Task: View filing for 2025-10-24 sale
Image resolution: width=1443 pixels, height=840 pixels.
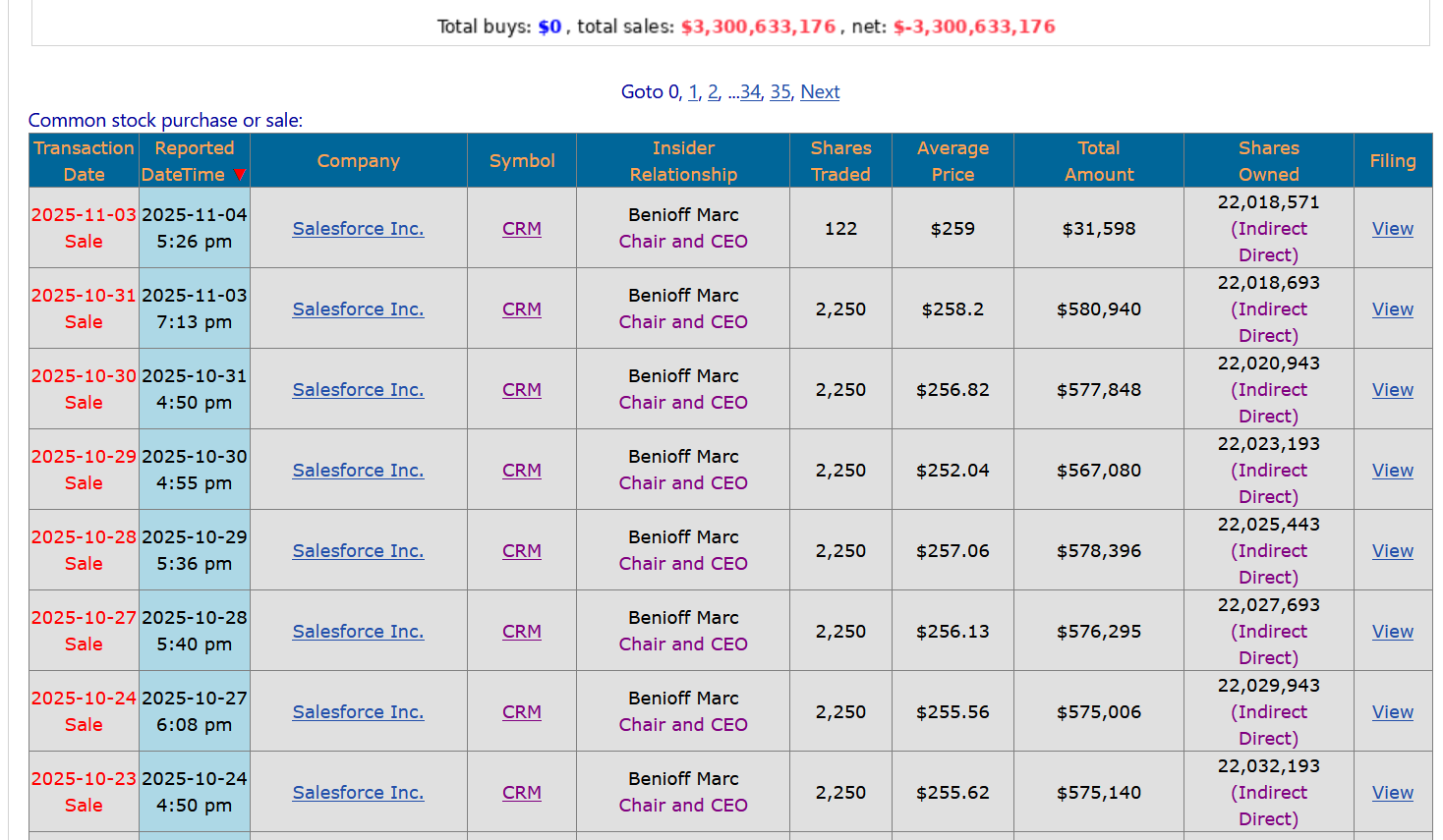Action: [1393, 711]
